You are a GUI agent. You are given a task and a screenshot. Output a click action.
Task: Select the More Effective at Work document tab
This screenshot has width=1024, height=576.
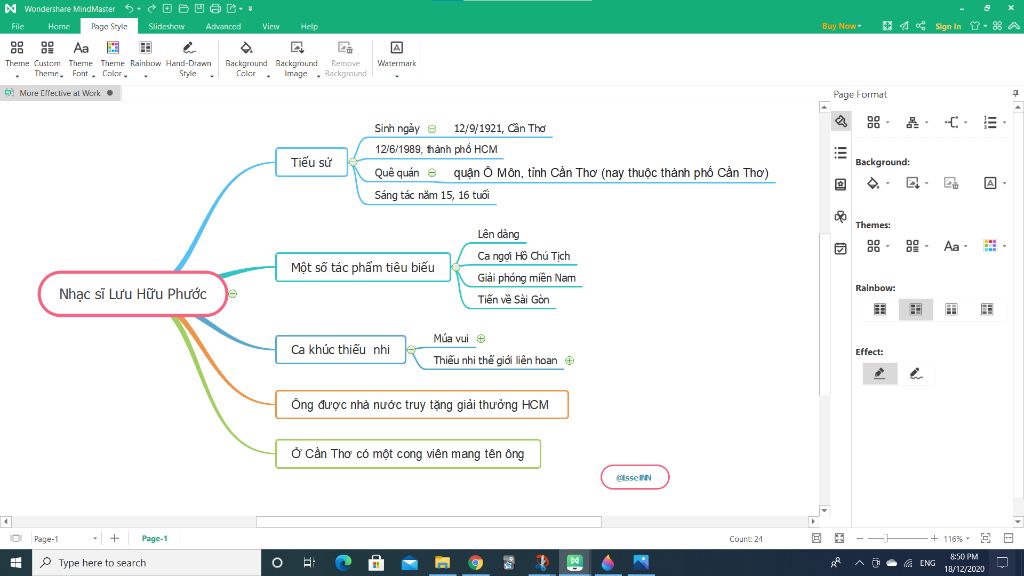tap(60, 93)
